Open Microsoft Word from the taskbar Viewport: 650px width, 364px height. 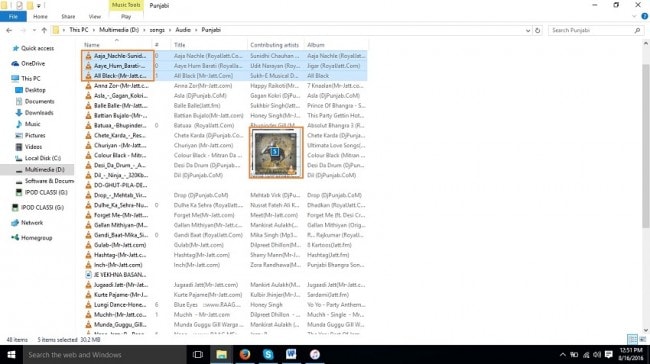click(x=291, y=354)
